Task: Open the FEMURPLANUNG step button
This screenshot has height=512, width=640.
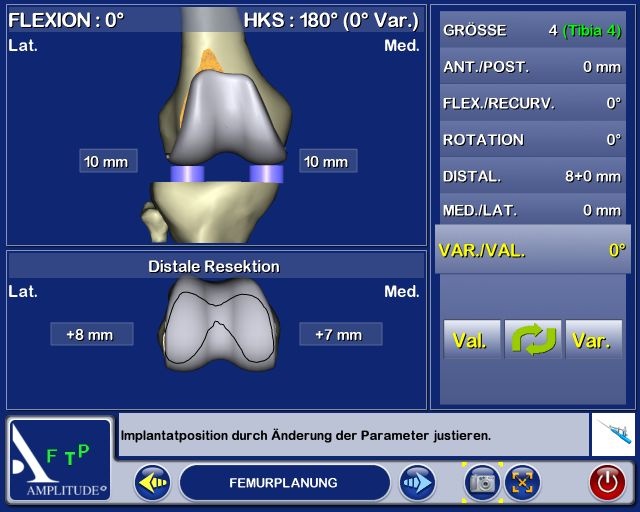Action: pos(284,483)
